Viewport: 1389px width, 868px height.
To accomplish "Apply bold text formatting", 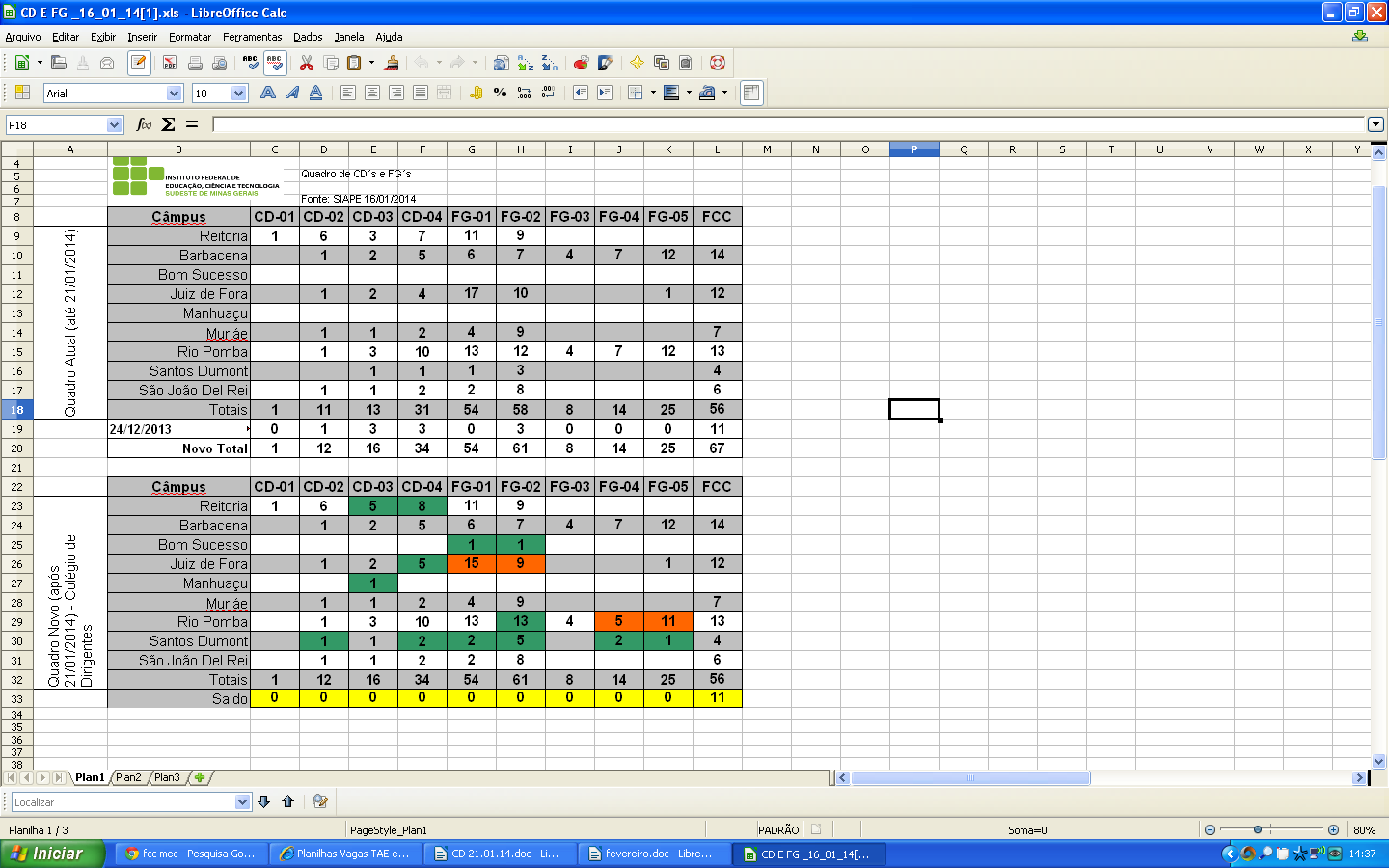I will (268, 93).
